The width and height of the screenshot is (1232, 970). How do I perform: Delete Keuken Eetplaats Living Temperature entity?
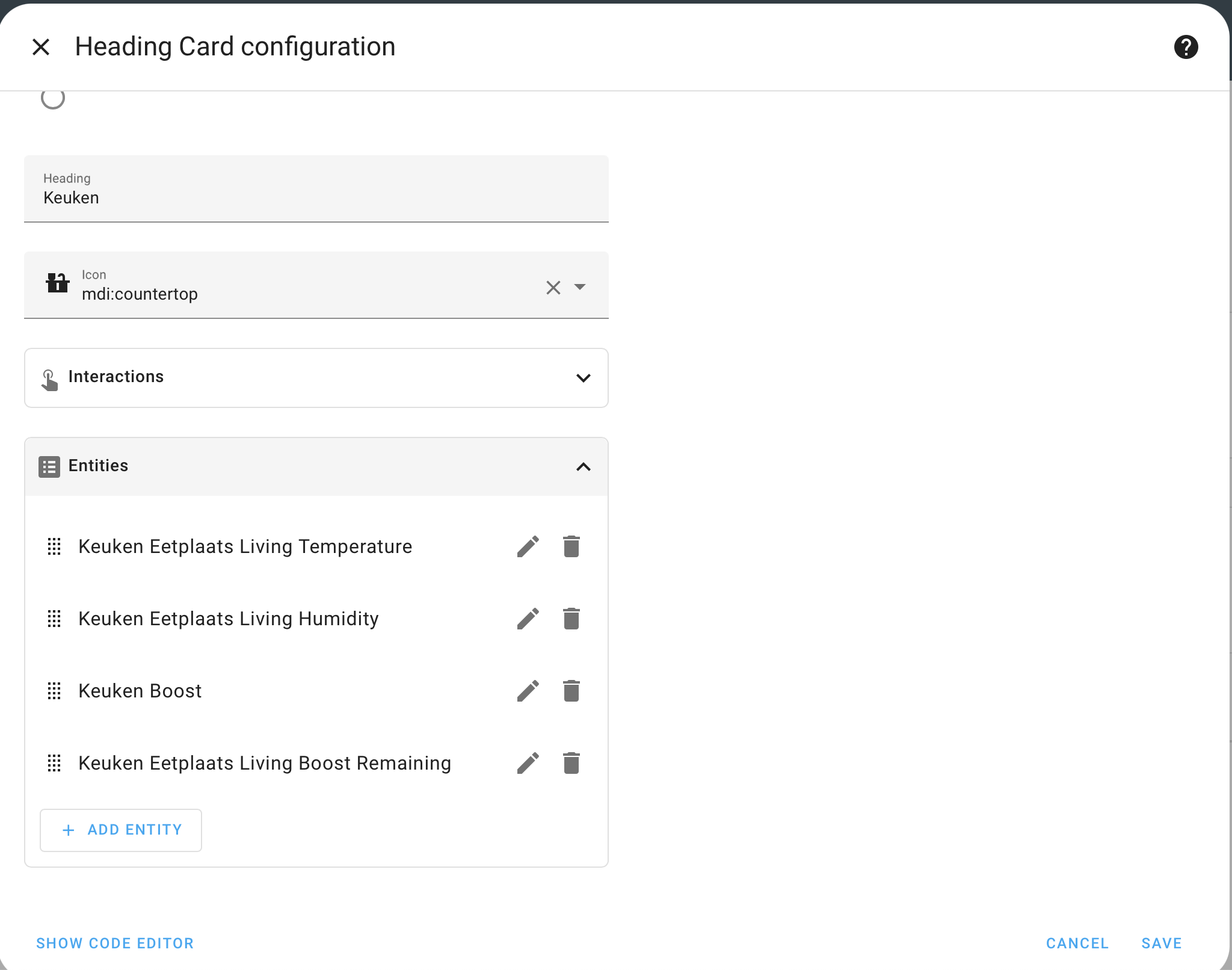pos(571,546)
